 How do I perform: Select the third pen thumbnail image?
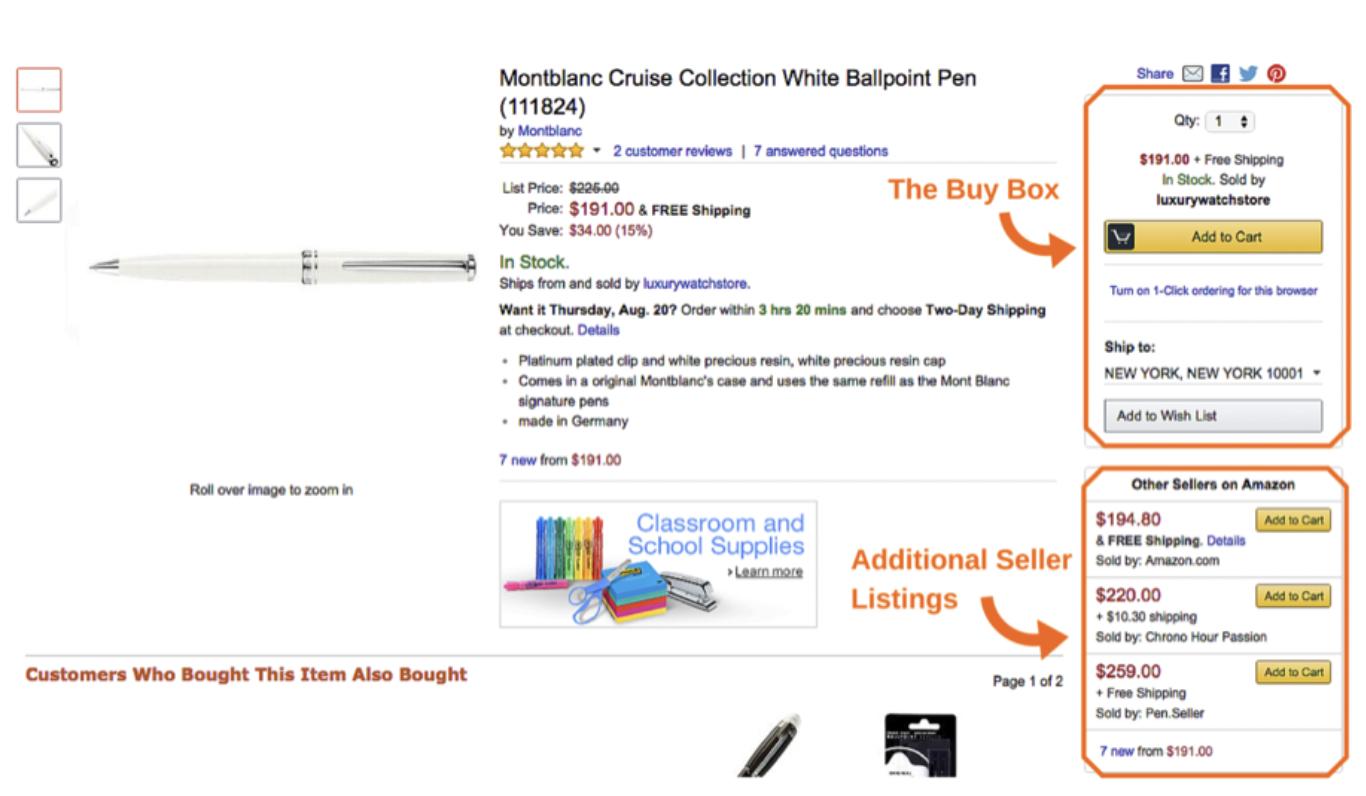point(39,200)
